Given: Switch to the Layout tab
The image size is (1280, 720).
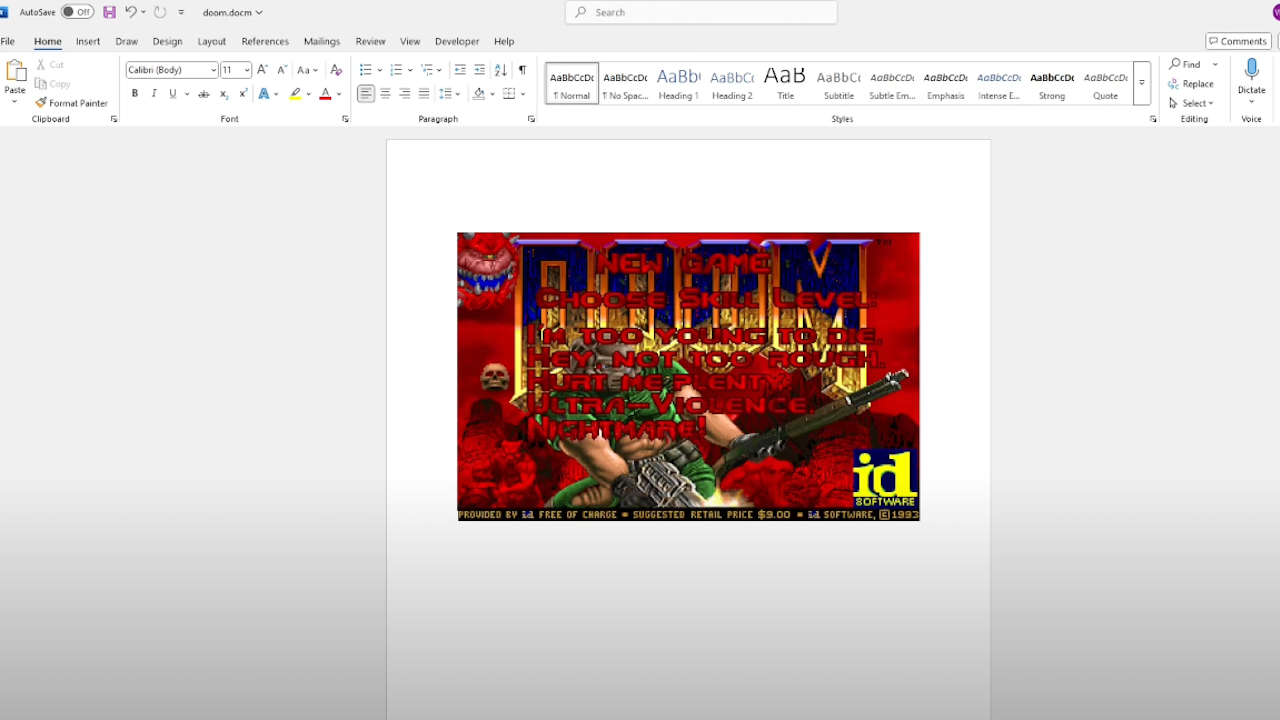Looking at the screenshot, I should pyautogui.click(x=211, y=41).
